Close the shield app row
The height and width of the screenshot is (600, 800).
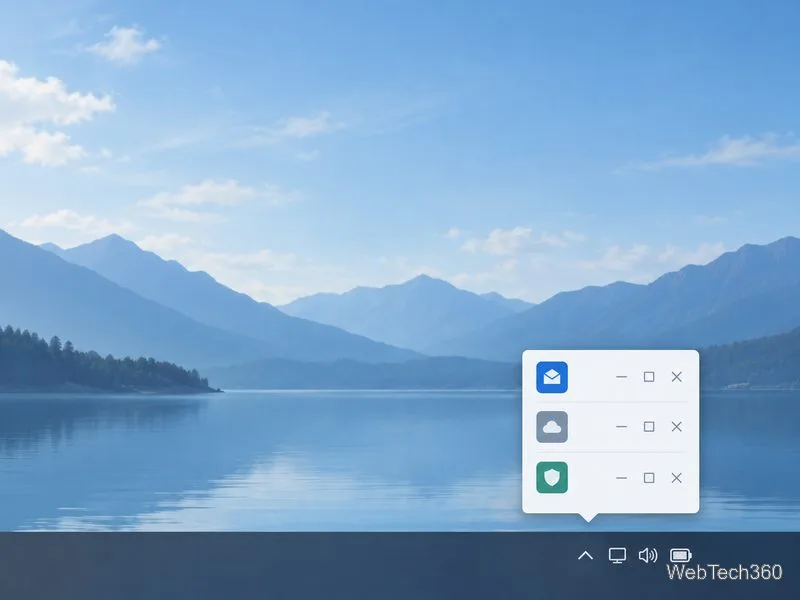point(677,478)
